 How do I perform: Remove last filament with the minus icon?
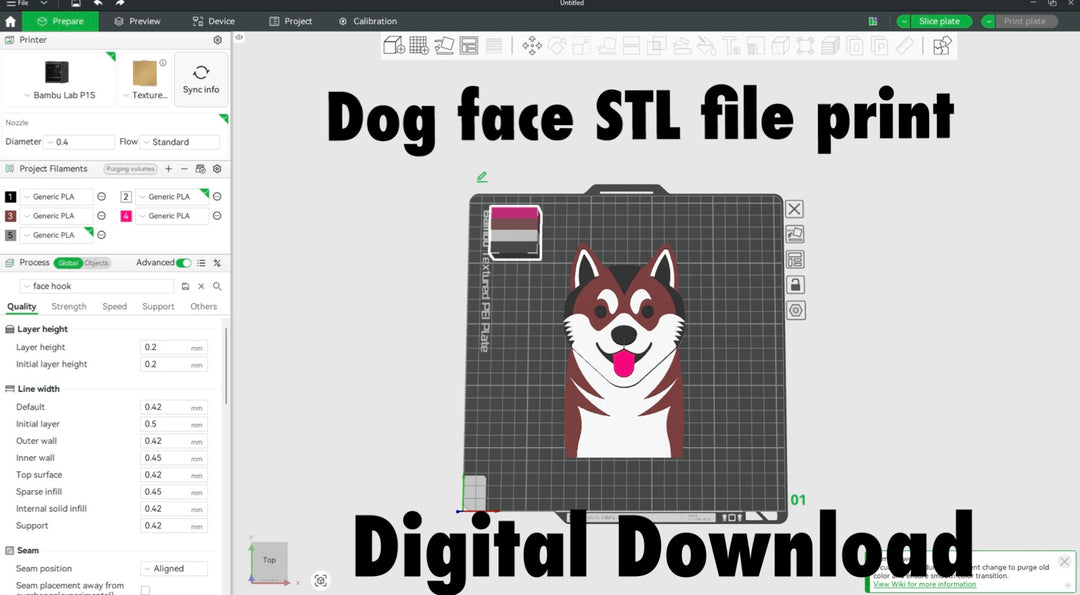[184, 169]
